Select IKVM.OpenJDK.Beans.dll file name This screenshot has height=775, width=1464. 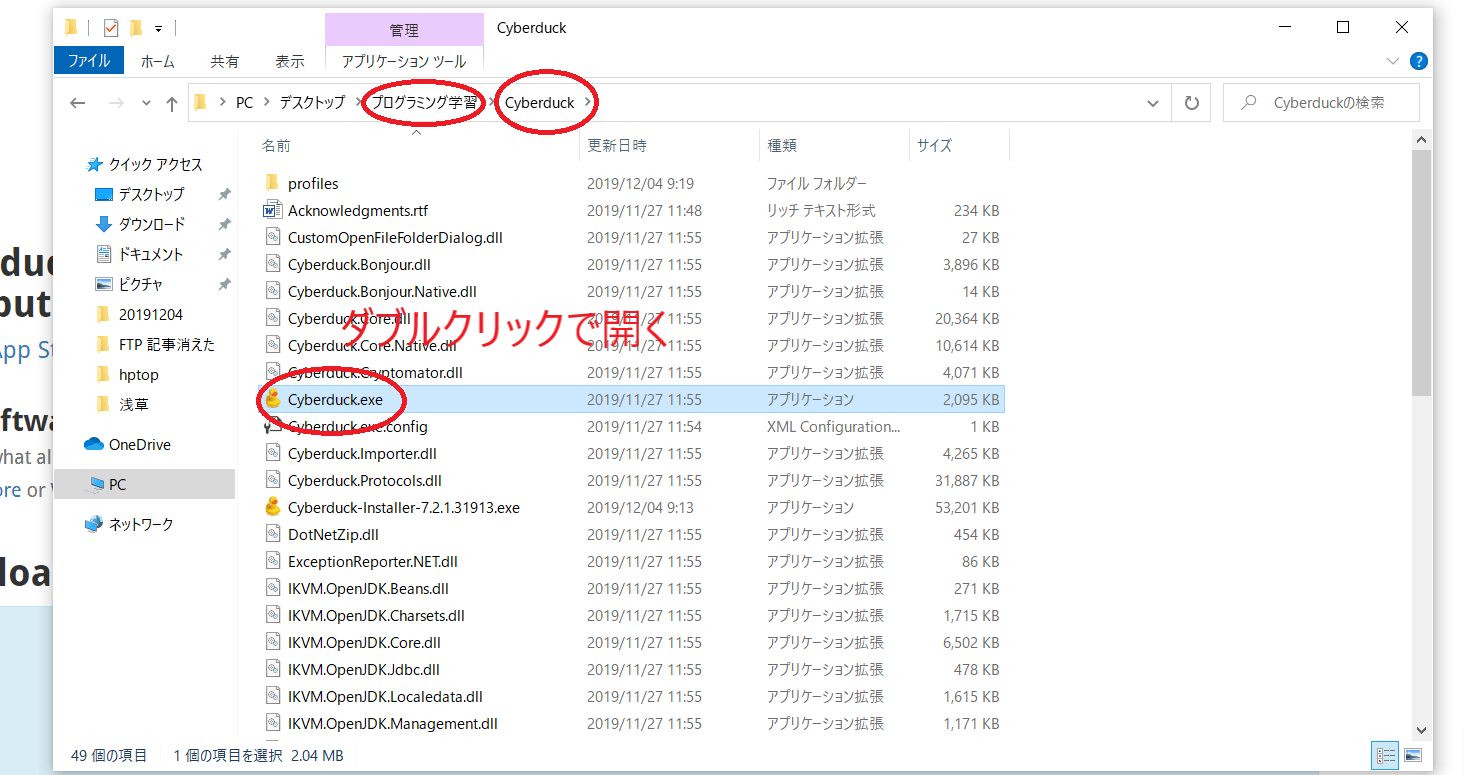(368, 588)
